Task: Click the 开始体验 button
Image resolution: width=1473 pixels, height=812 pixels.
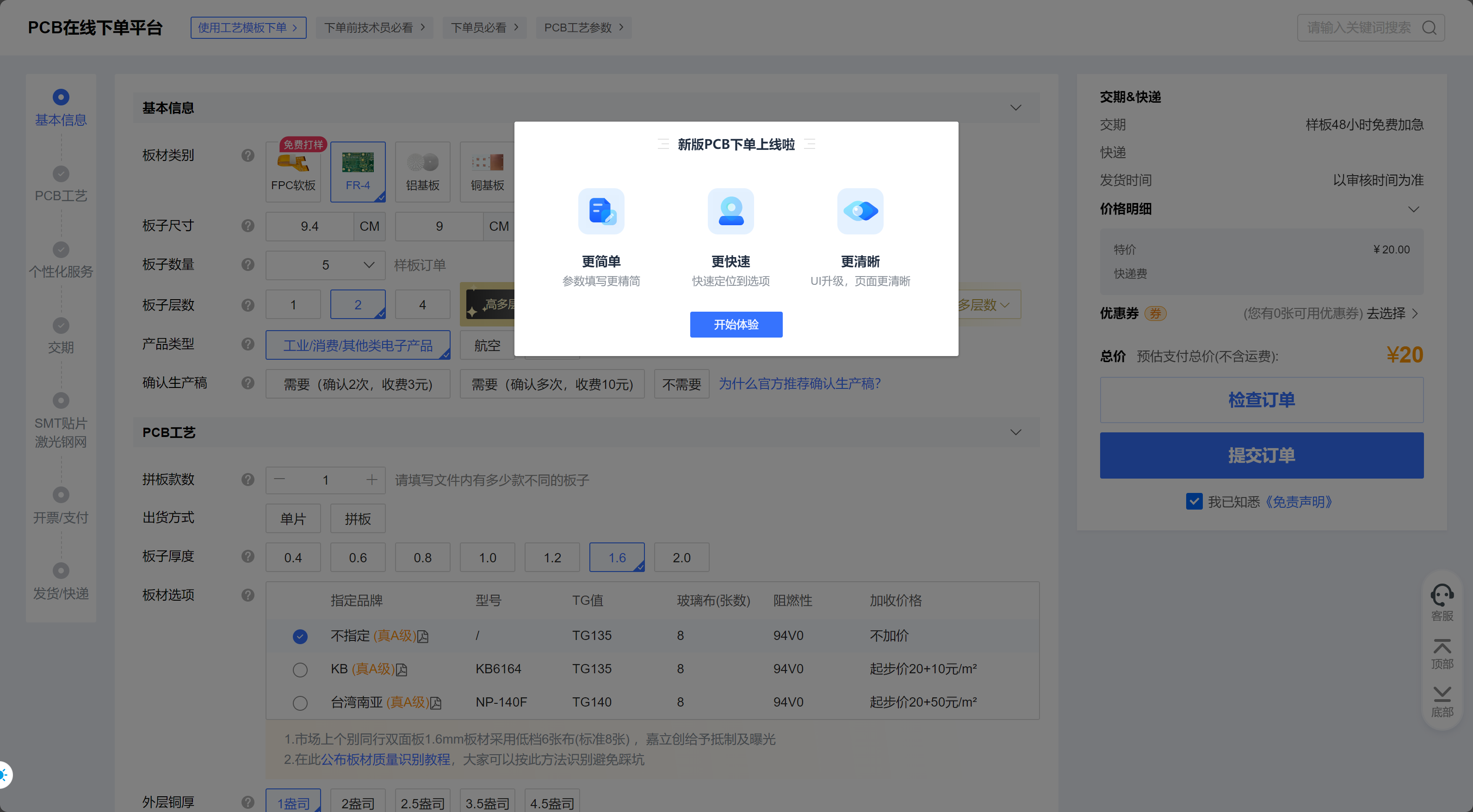Action: pos(736,325)
